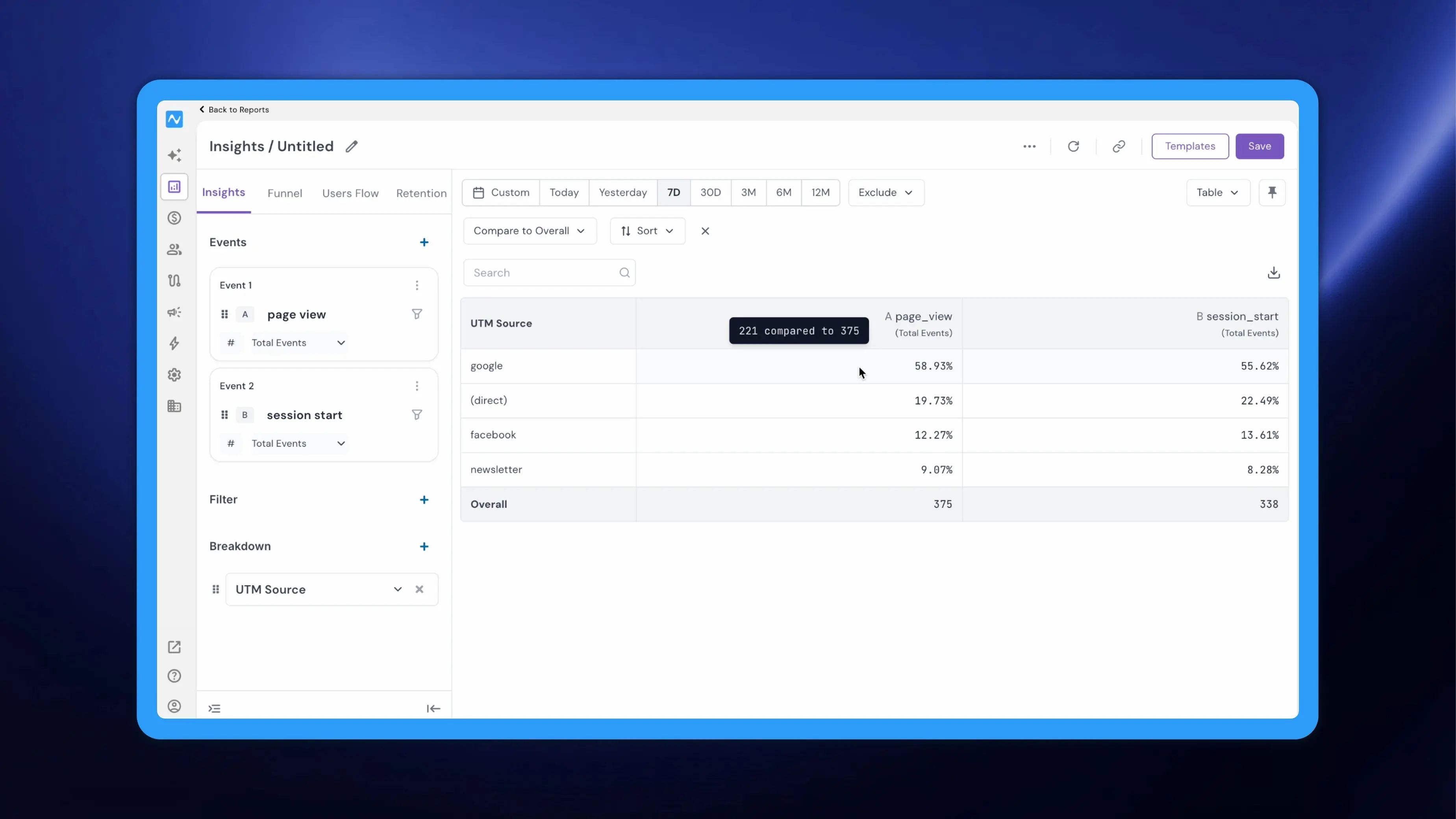Select the 30D time range
Viewport: 1456px width, 819px height.
[x=710, y=193]
